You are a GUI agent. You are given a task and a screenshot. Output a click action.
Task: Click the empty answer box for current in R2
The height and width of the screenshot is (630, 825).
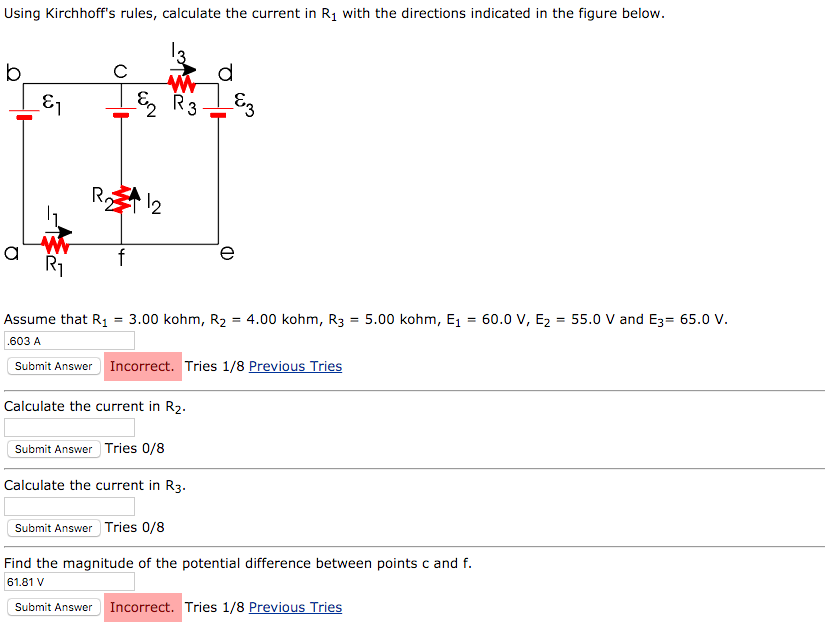click(x=68, y=427)
